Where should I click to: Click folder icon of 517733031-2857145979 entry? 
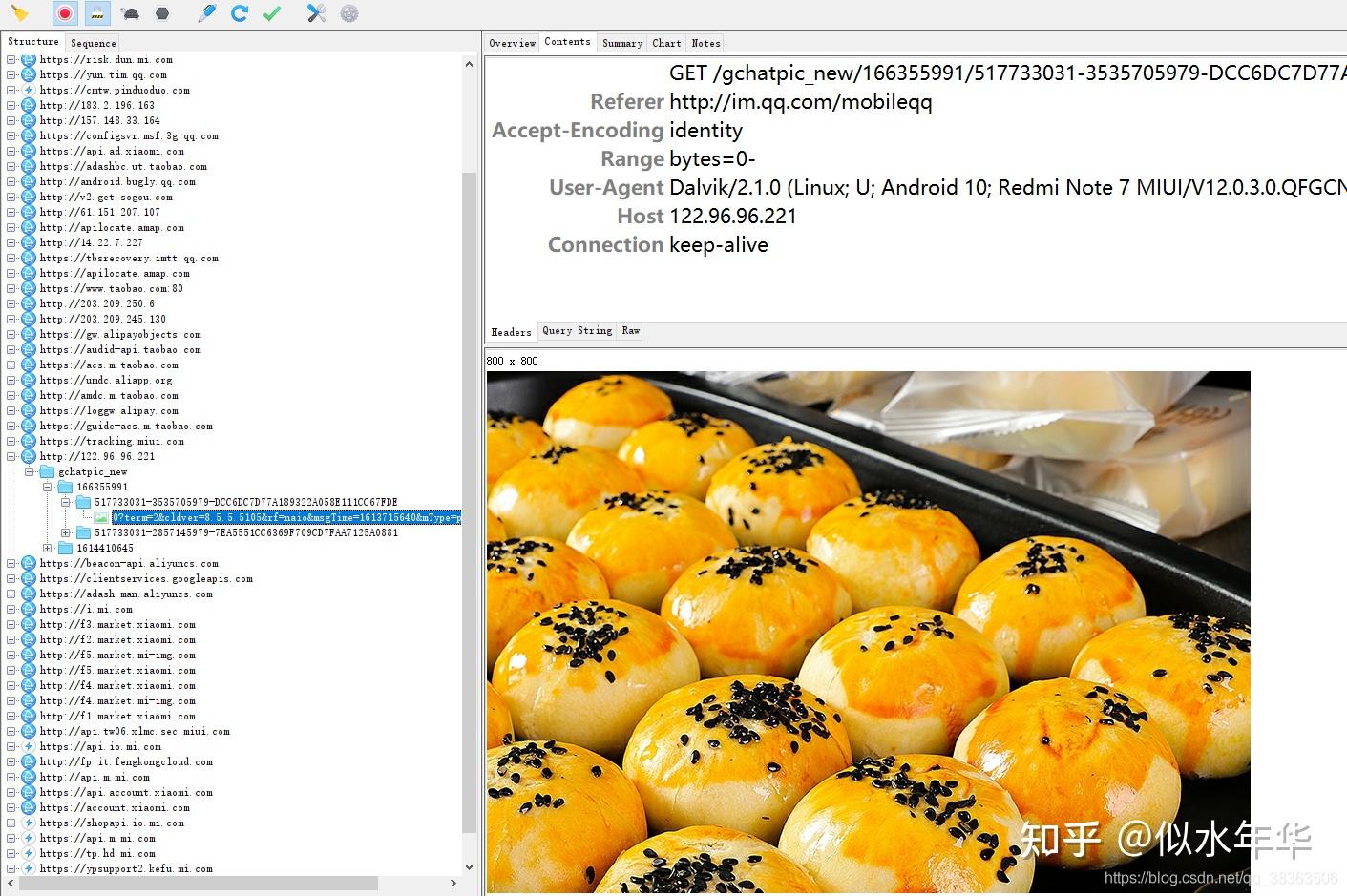[83, 532]
